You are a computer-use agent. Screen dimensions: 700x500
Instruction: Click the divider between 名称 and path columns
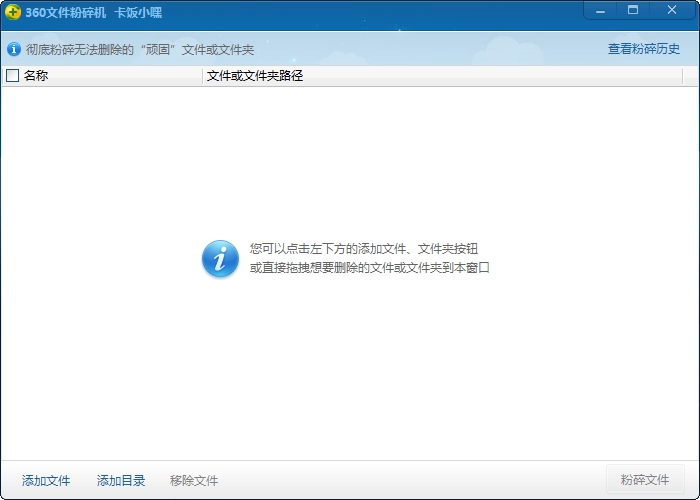point(202,75)
